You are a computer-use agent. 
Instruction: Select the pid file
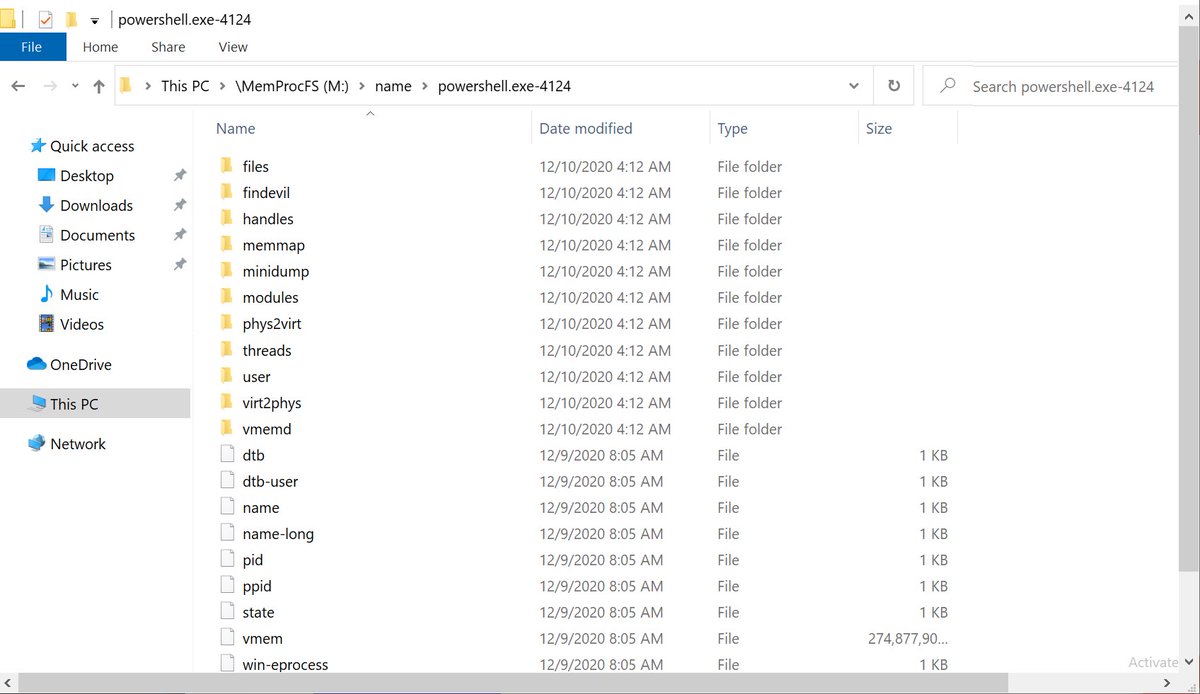[x=253, y=560]
